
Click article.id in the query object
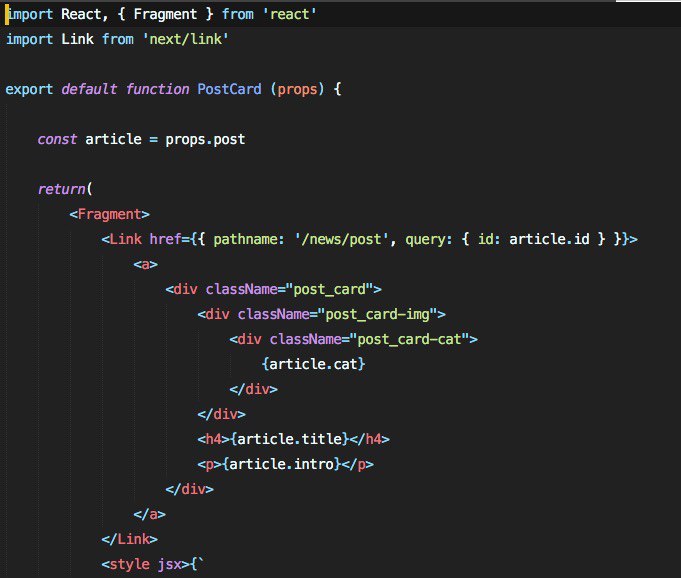coord(549,239)
